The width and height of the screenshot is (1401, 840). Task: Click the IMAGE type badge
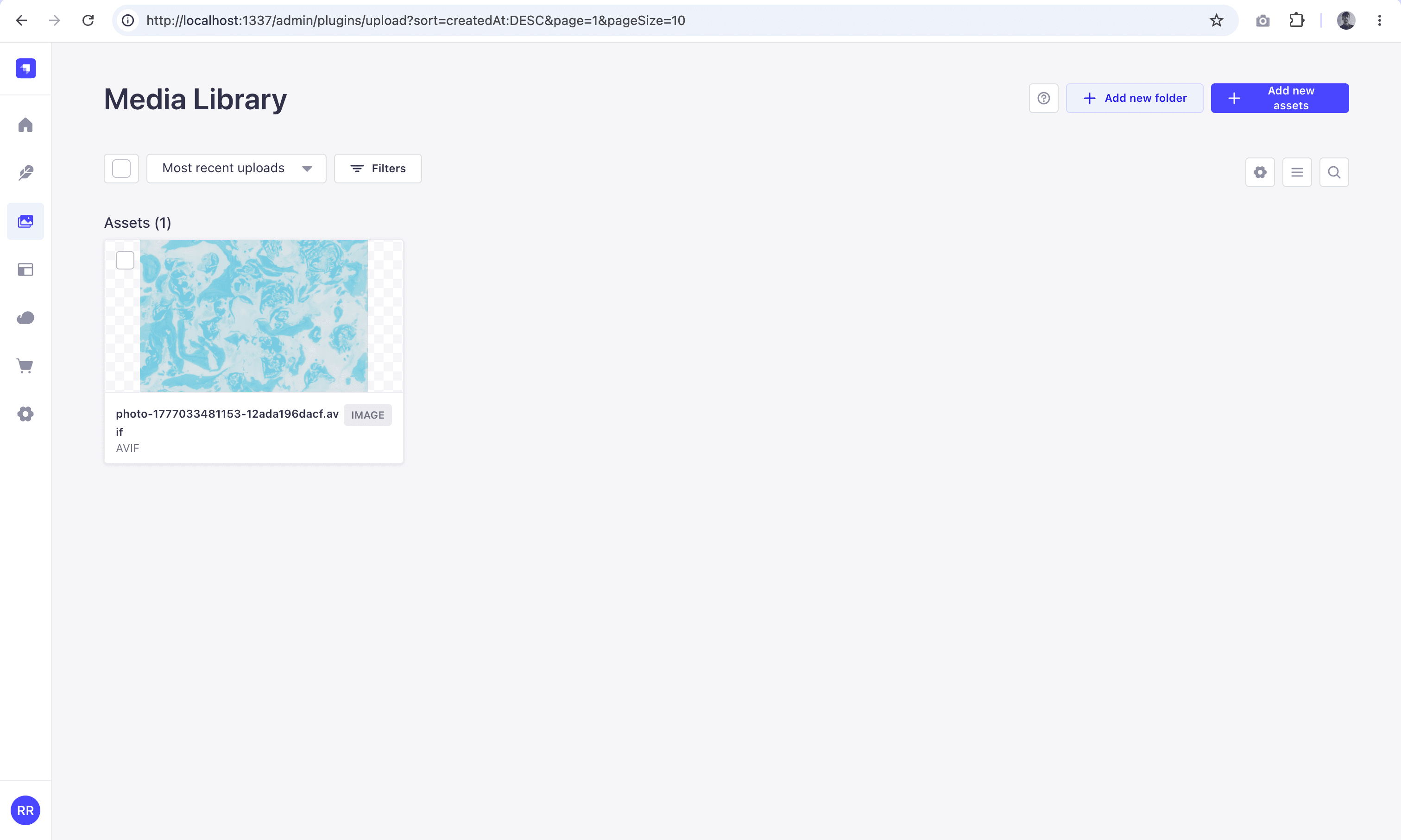(367, 415)
